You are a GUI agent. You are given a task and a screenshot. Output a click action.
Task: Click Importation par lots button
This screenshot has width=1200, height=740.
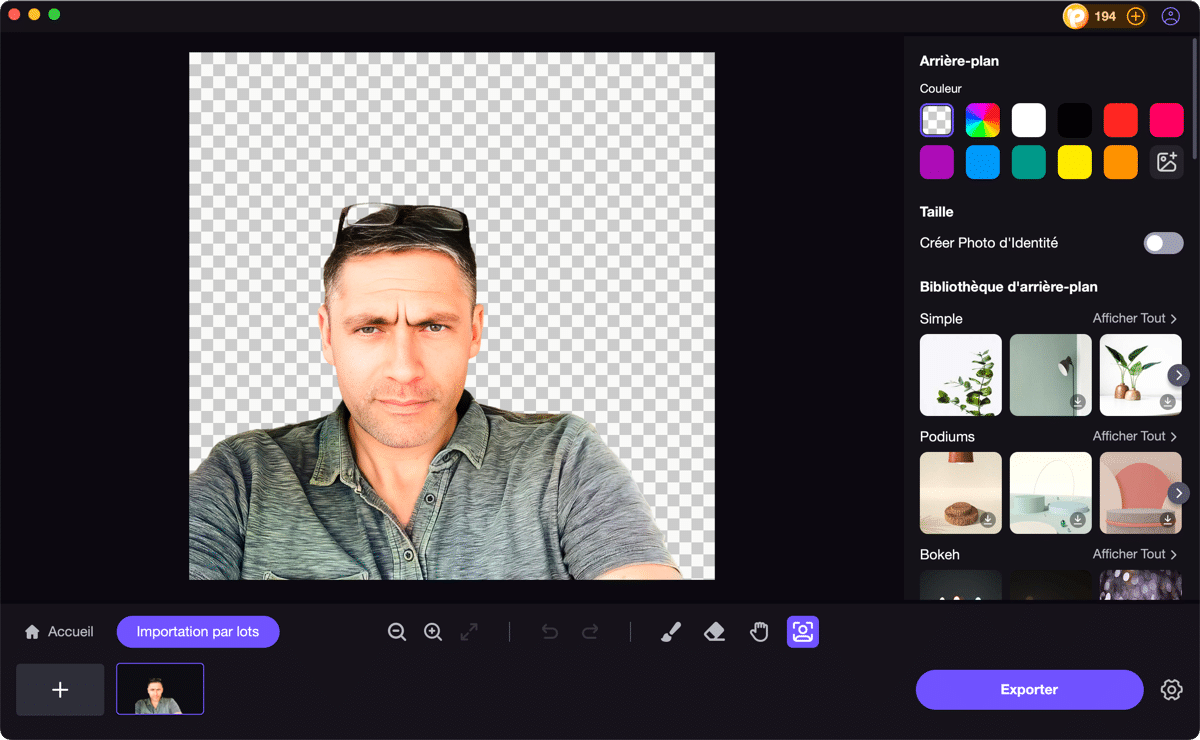[x=198, y=632]
